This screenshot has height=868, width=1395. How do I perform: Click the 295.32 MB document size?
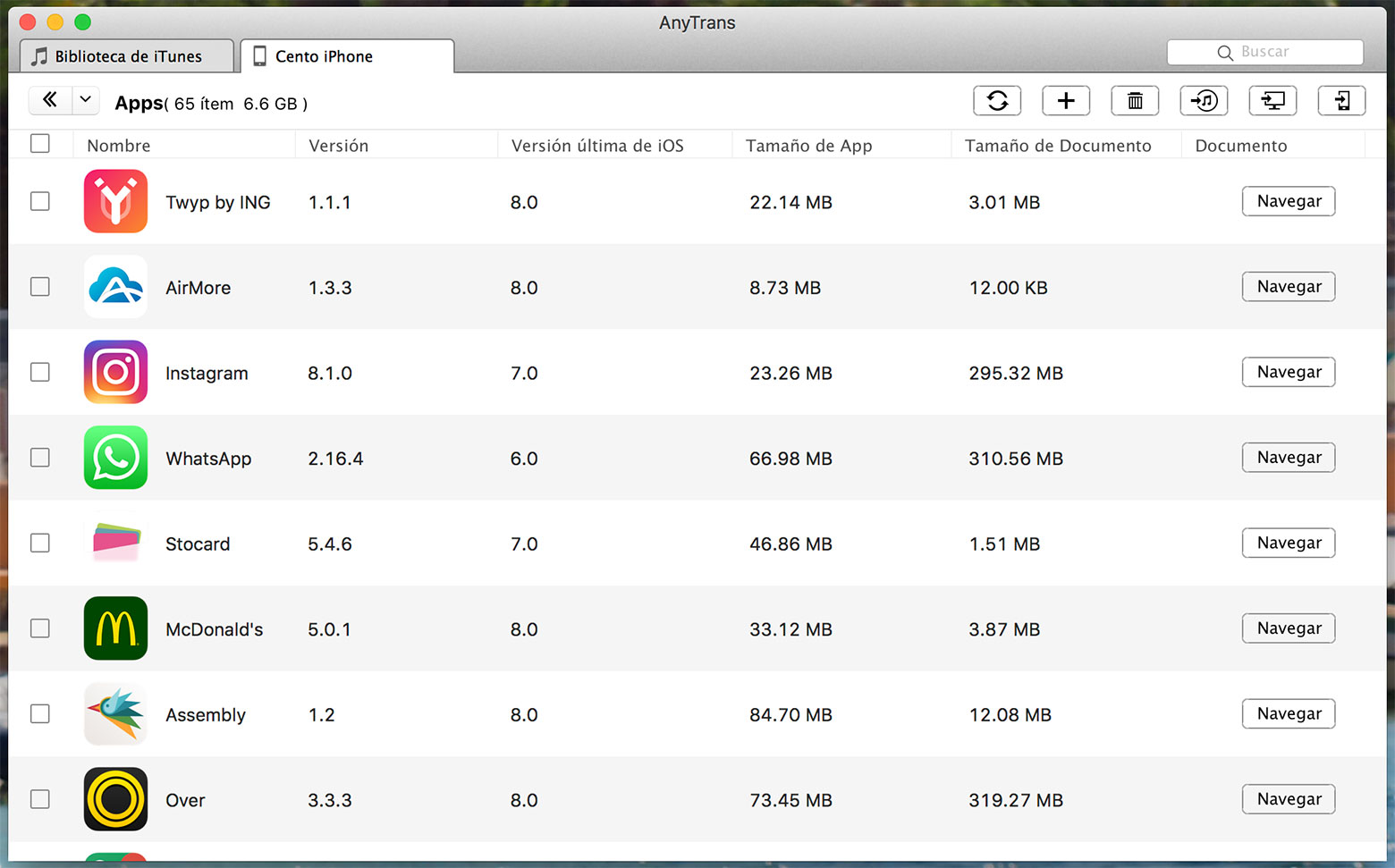1016,374
